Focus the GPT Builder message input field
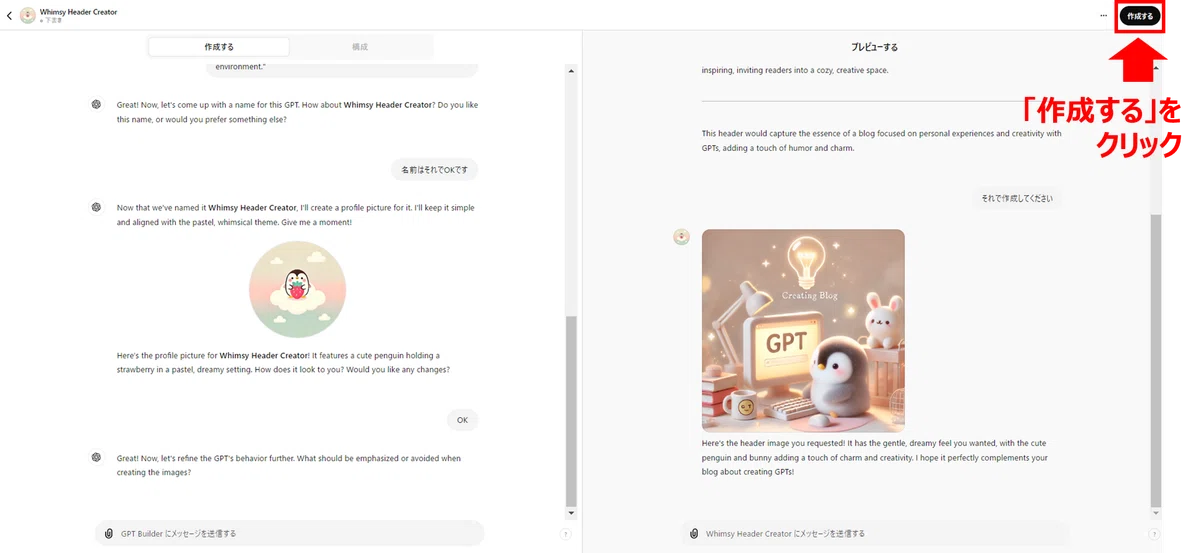Screen dimensions: 1200x553 point(290,534)
